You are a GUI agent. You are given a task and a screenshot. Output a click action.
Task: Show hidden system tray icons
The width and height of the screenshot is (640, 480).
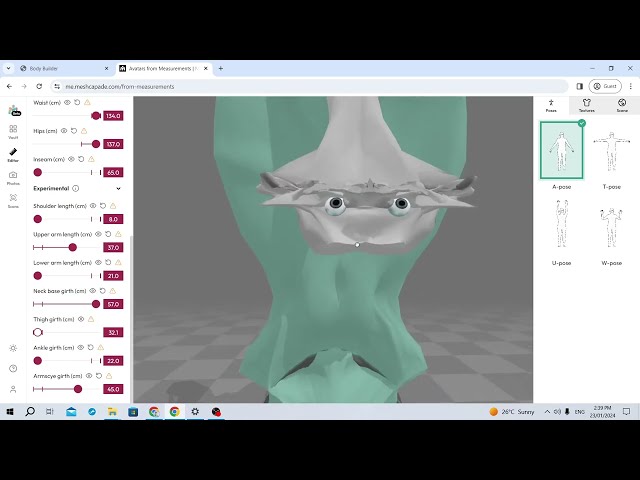point(547,412)
